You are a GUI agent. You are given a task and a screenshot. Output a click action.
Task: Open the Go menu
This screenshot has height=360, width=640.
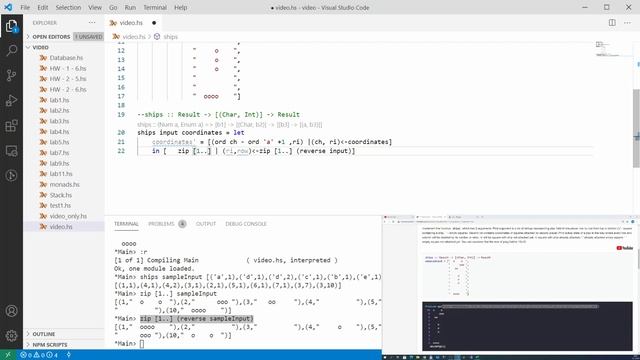point(113,7)
